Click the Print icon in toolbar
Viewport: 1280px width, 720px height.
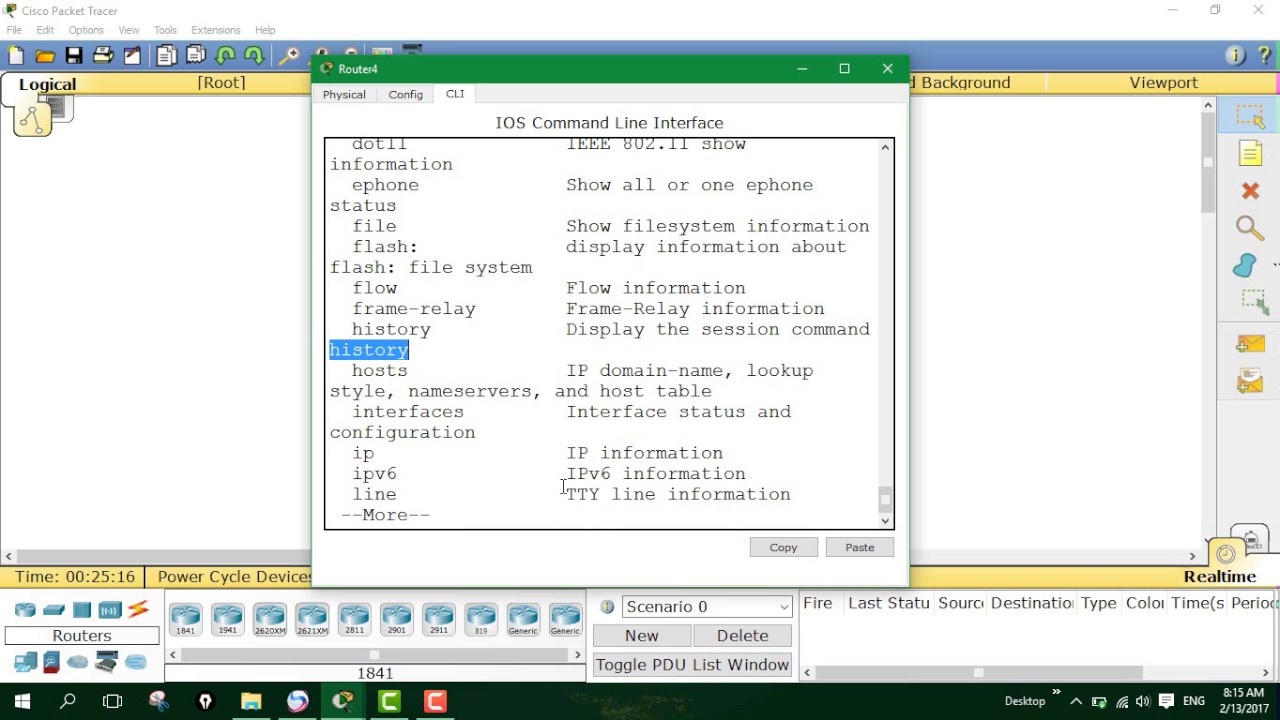pos(103,56)
